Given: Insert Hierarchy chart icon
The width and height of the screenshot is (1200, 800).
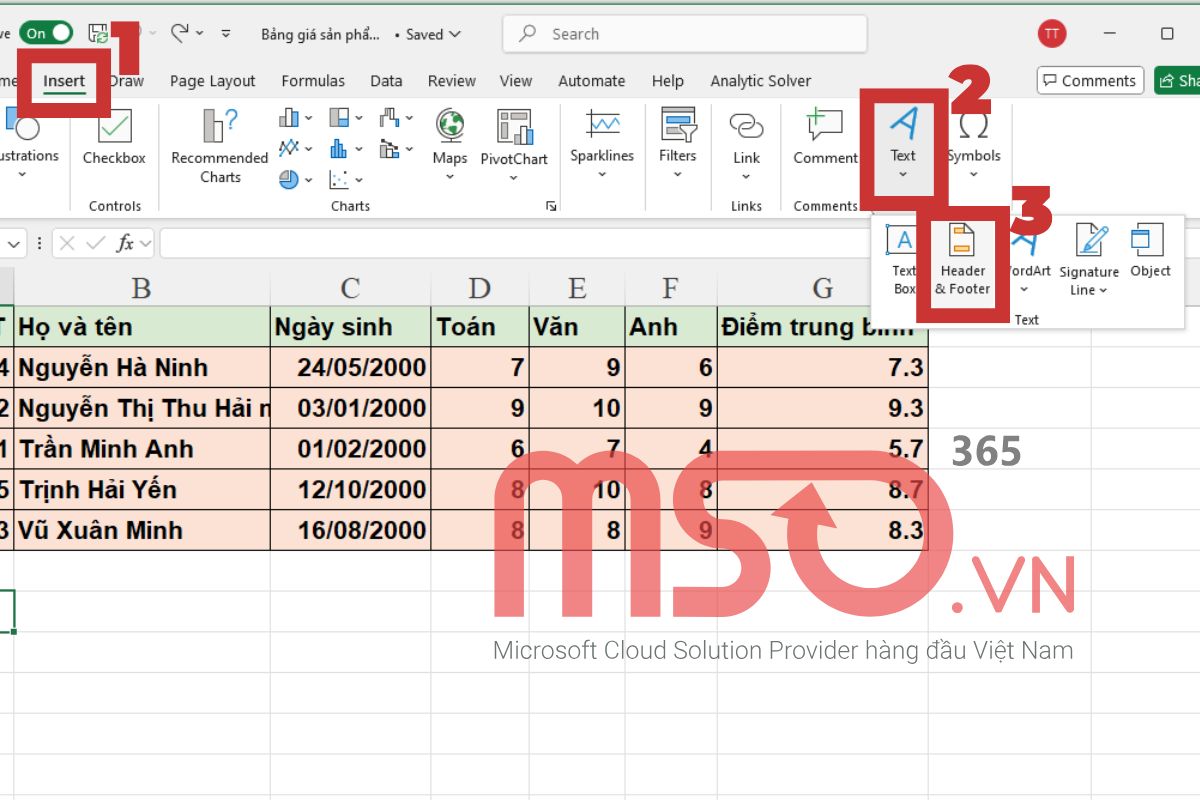Looking at the screenshot, I should [x=345, y=118].
